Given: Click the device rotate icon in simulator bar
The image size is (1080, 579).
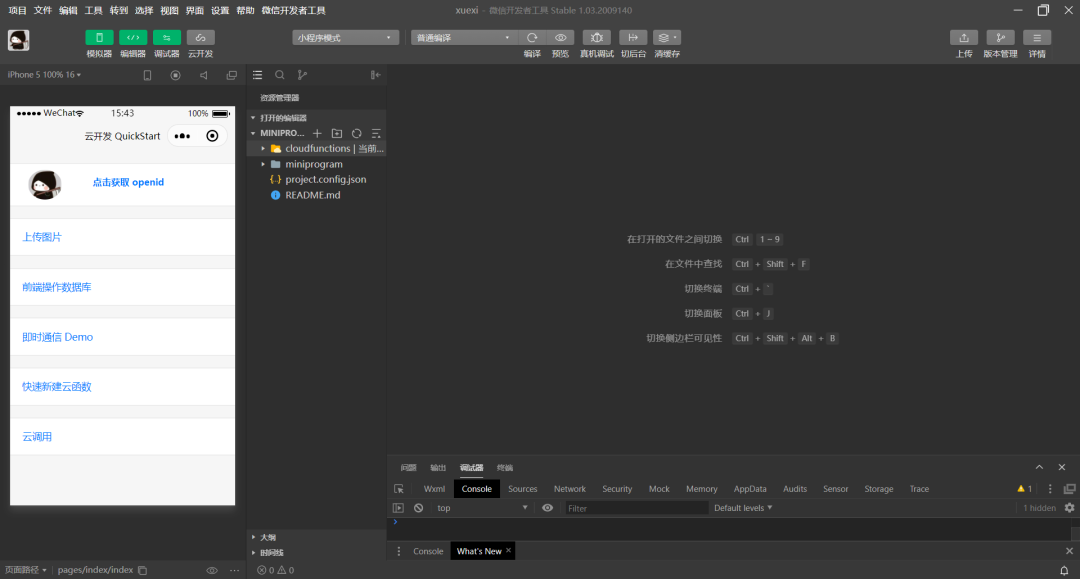Looking at the screenshot, I should pos(147,75).
